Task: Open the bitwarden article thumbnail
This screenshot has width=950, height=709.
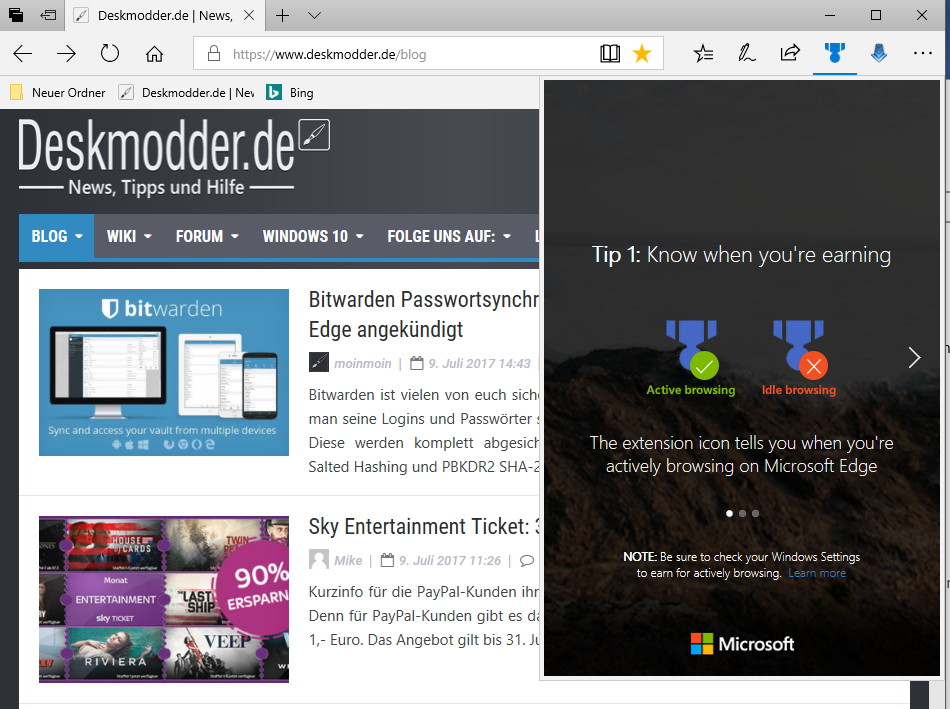Action: [x=164, y=372]
